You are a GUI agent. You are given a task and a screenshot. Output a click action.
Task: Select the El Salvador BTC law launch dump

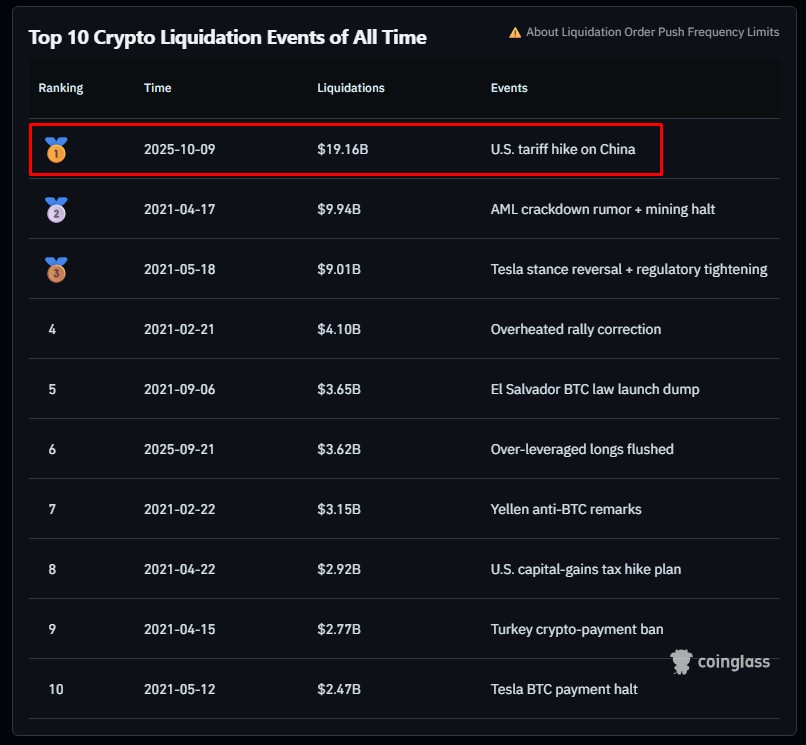[x=595, y=389]
